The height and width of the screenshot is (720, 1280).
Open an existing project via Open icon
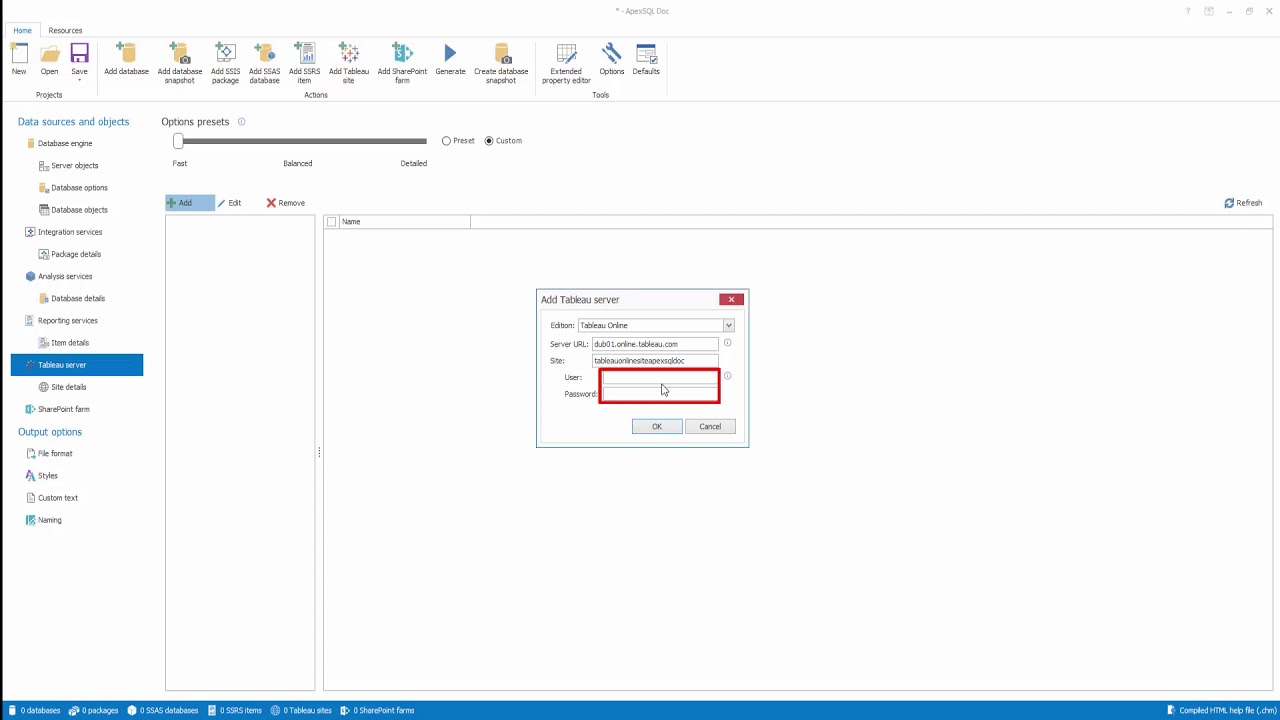(x=49, y=54)
